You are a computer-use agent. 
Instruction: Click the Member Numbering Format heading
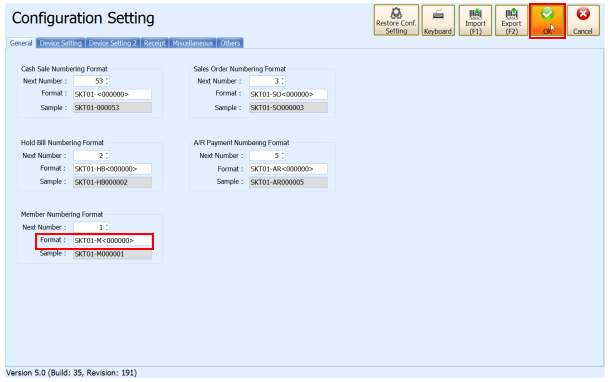[x=62, y=214]
